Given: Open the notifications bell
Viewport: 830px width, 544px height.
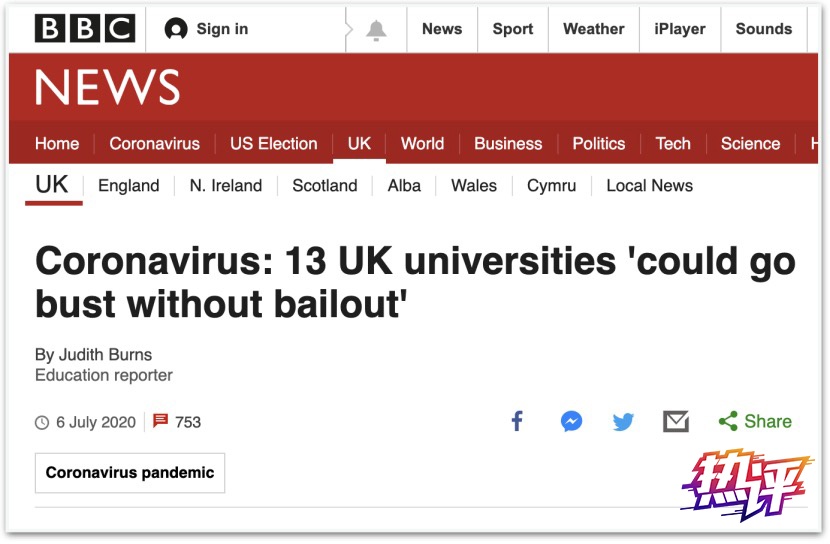Looking at the screenshot, I should pos(376,30).
